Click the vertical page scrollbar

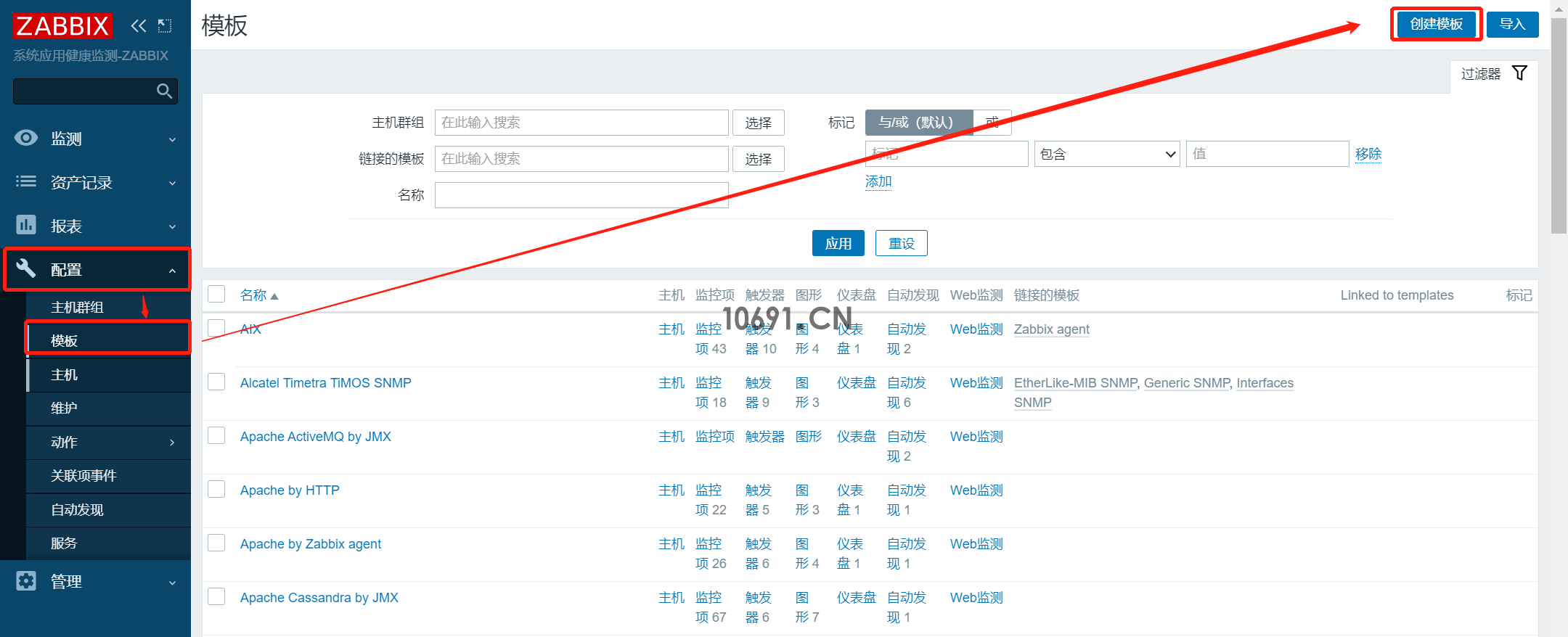(1559, 125)
